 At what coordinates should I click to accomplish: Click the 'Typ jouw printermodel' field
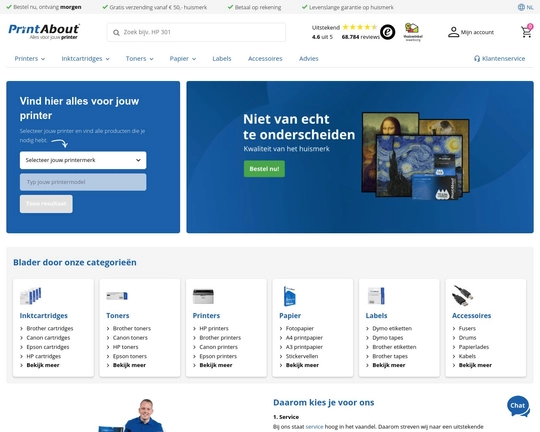[x=83, y=182]
